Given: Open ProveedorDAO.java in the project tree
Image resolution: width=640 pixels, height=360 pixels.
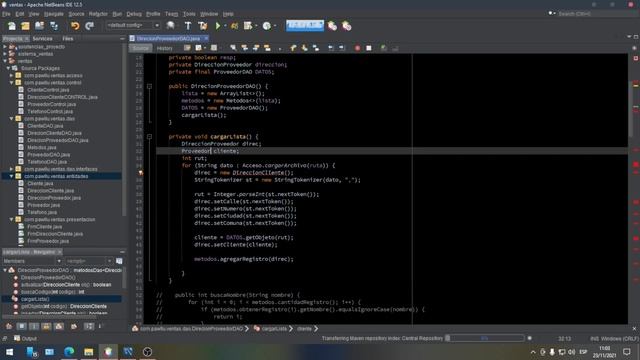Looking at the screenshot, I should point(48,155).
